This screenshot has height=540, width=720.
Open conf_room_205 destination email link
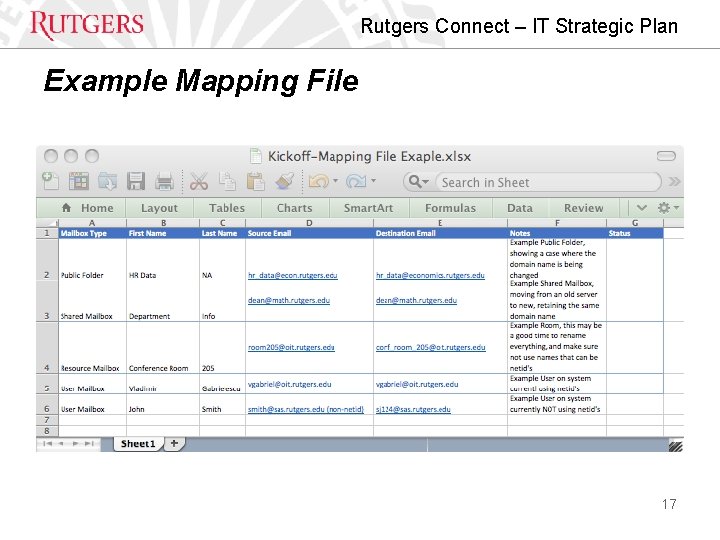click(x=430, y=347)
